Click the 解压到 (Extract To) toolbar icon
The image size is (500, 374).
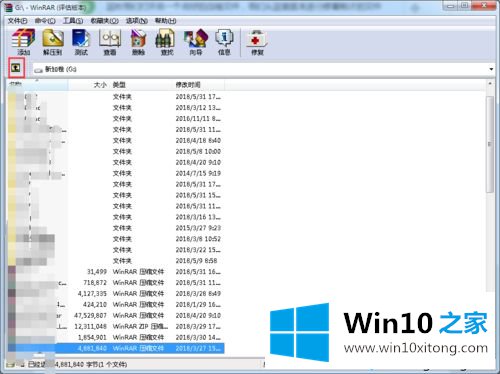[x=53, y=42]
